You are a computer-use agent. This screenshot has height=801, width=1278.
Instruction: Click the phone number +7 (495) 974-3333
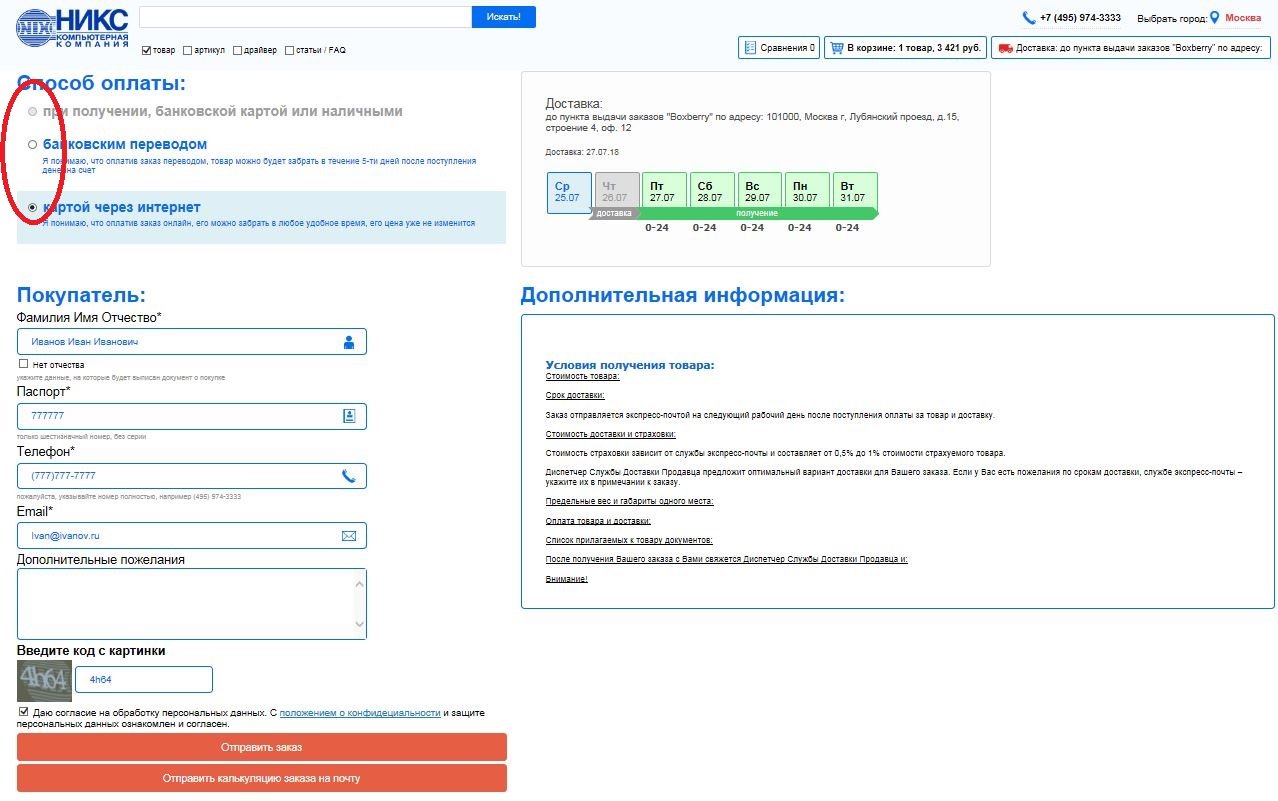[x=1080, y=18]
